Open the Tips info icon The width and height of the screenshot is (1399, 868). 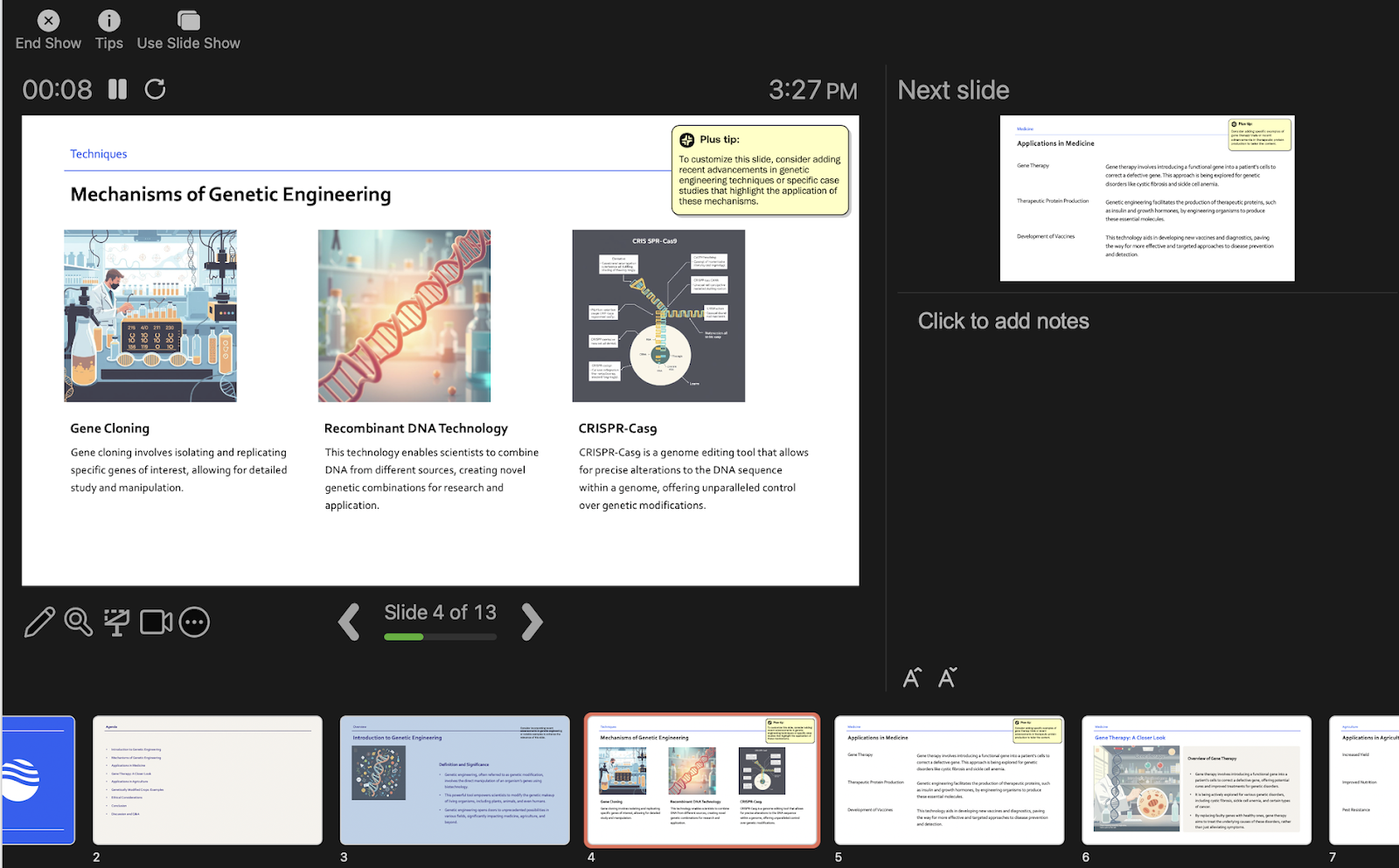pyautogui.click(x=108, y=21)
